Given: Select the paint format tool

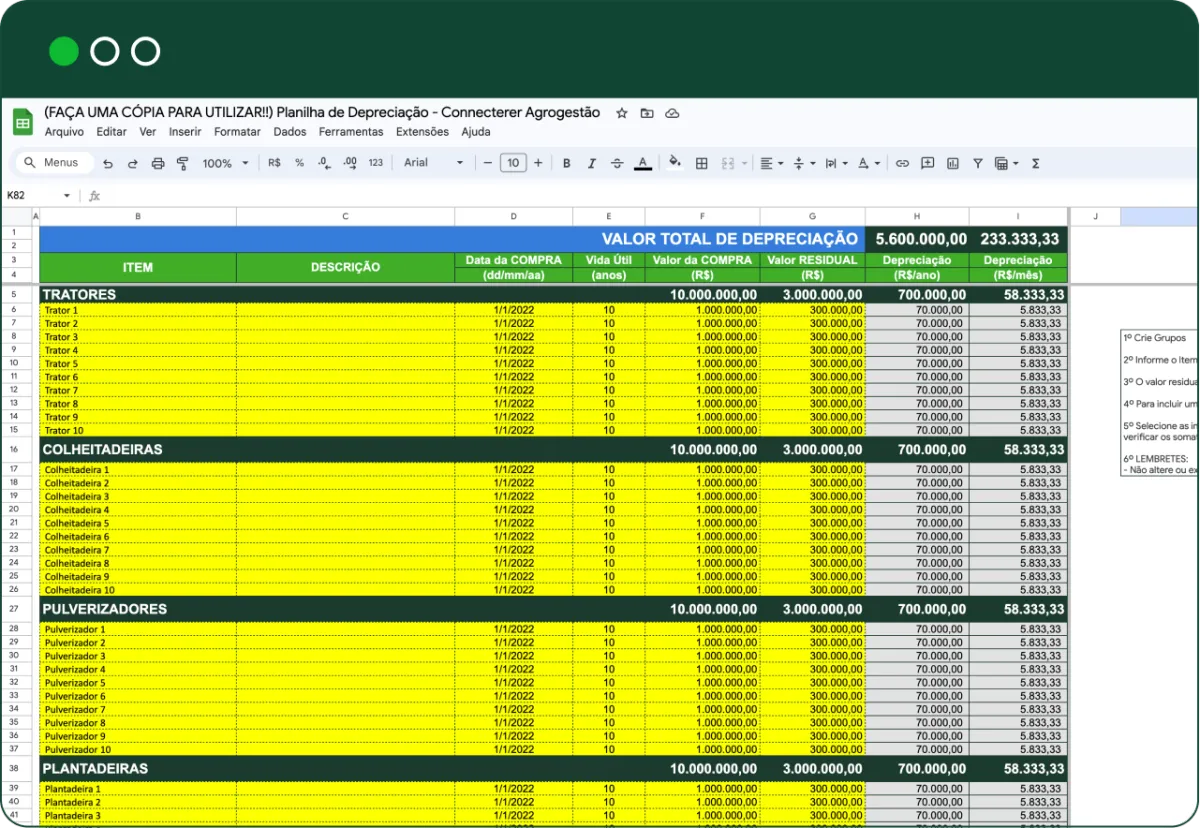Looking at the screenshot, I should click(x=182, y=163).
